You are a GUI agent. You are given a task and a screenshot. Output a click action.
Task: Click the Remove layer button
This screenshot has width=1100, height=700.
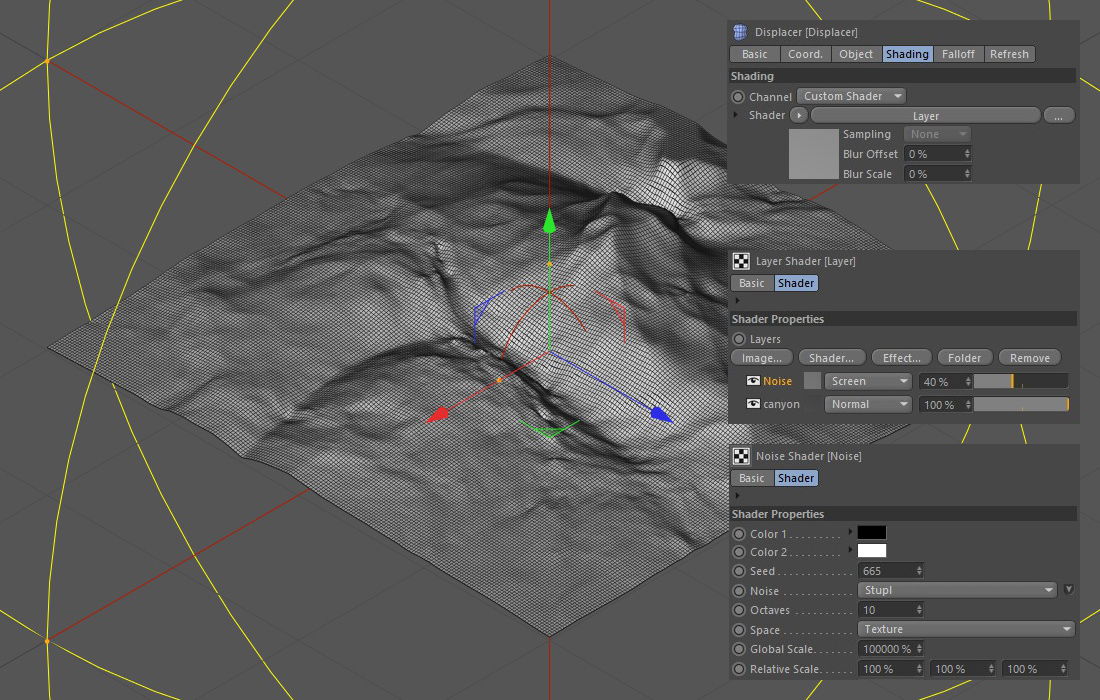1029,358
